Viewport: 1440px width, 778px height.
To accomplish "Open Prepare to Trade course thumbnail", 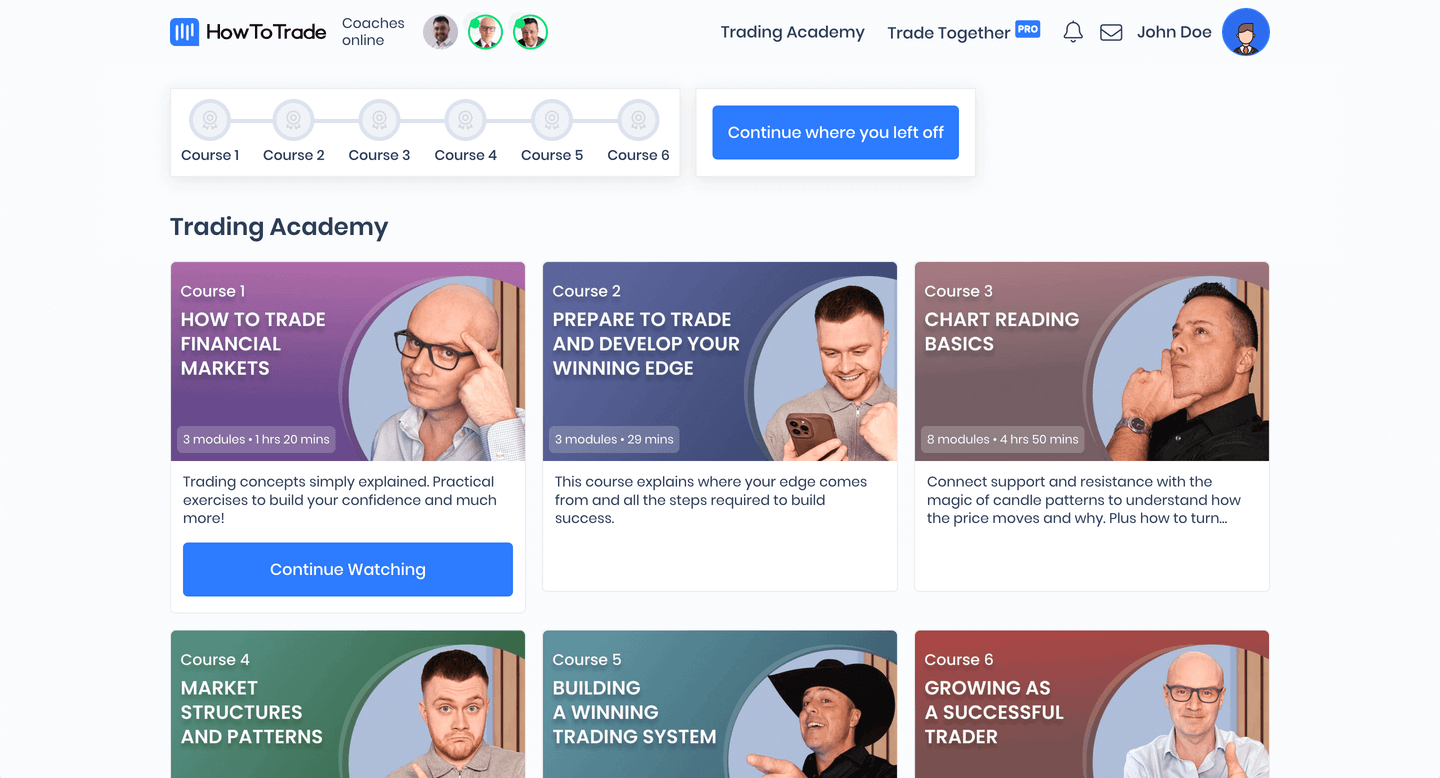I will 720,361.
